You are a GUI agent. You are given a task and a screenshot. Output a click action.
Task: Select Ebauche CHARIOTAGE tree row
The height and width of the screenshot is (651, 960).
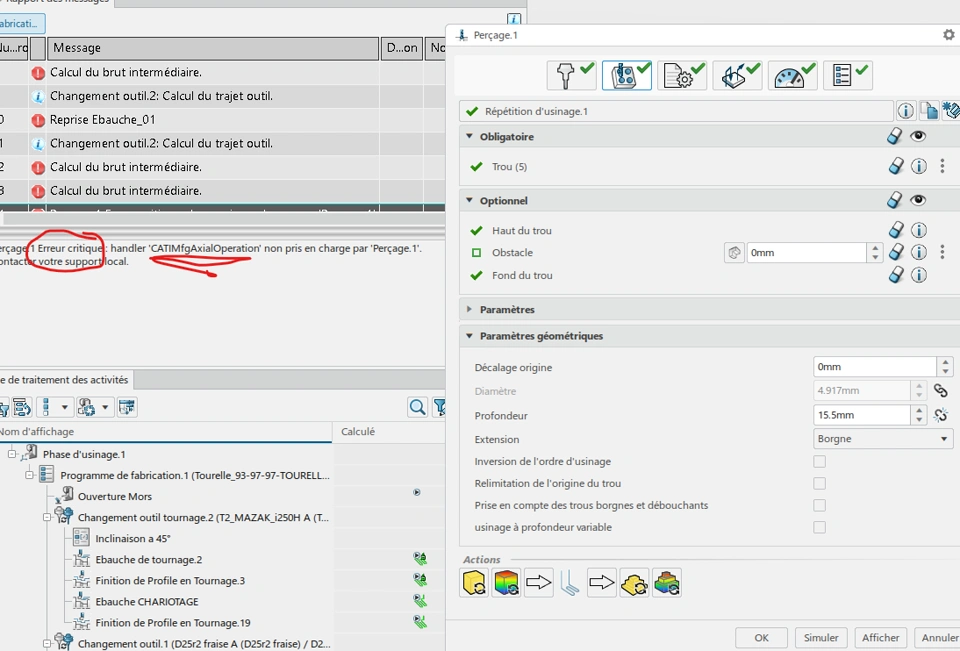(147, 601)
